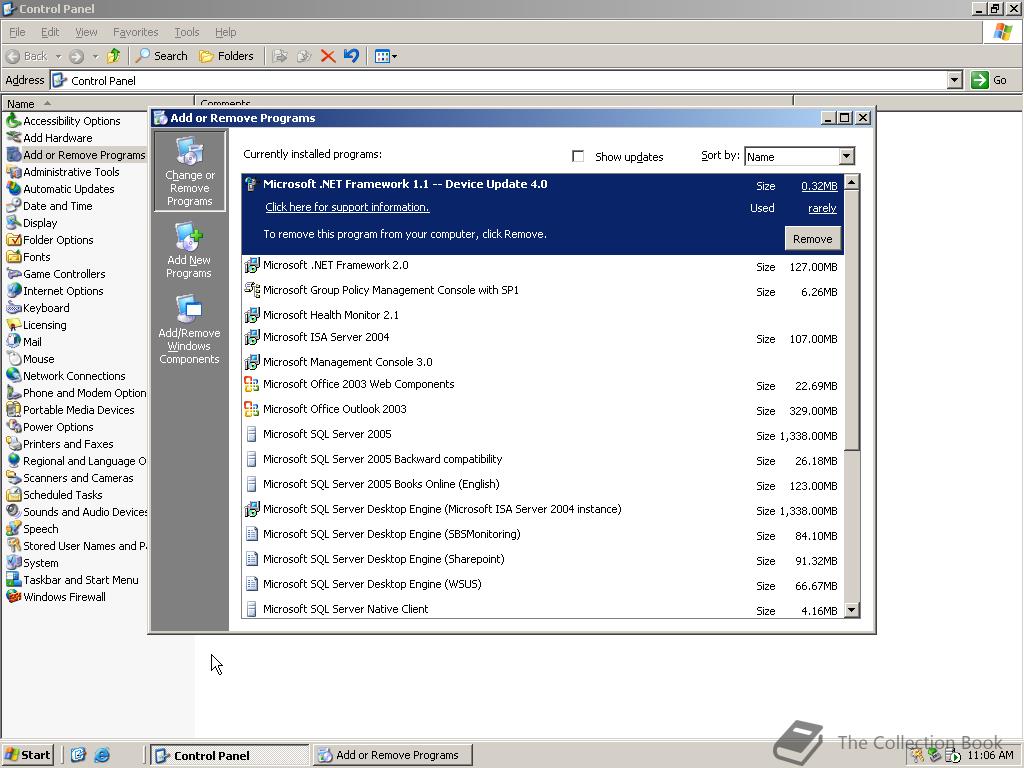Viewport: 1024px width, 768px height.
Task: Click the Up folder toolbar icon
Action: (114, 56)
